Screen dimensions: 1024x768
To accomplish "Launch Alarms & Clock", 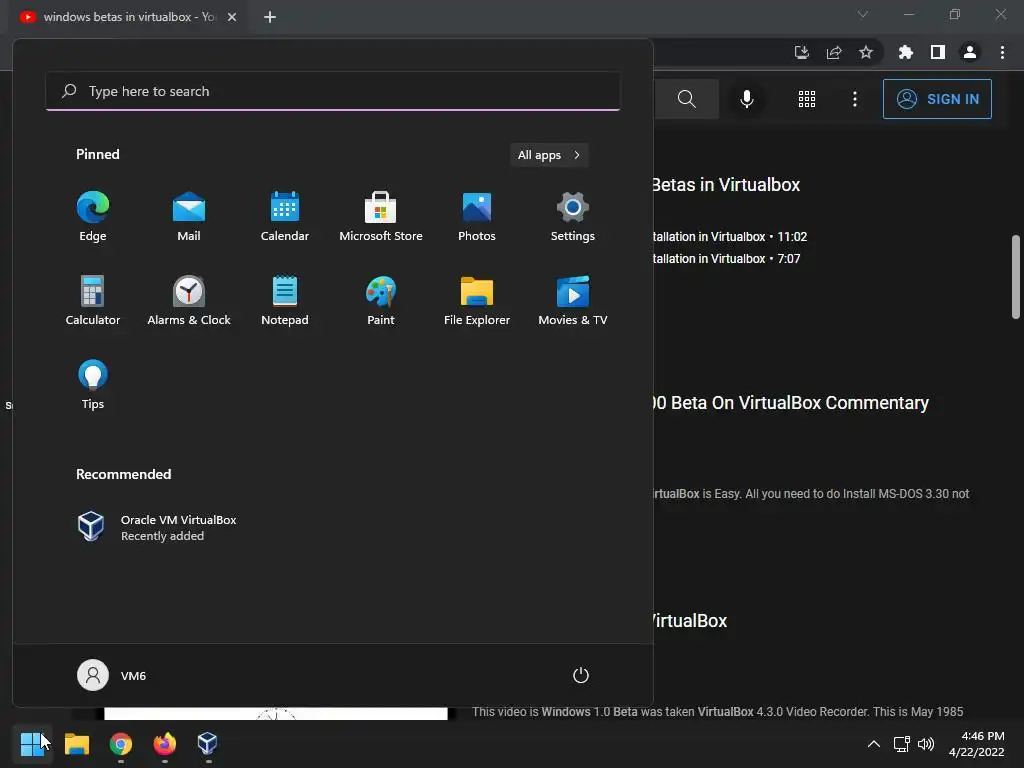I will (189, 300).
